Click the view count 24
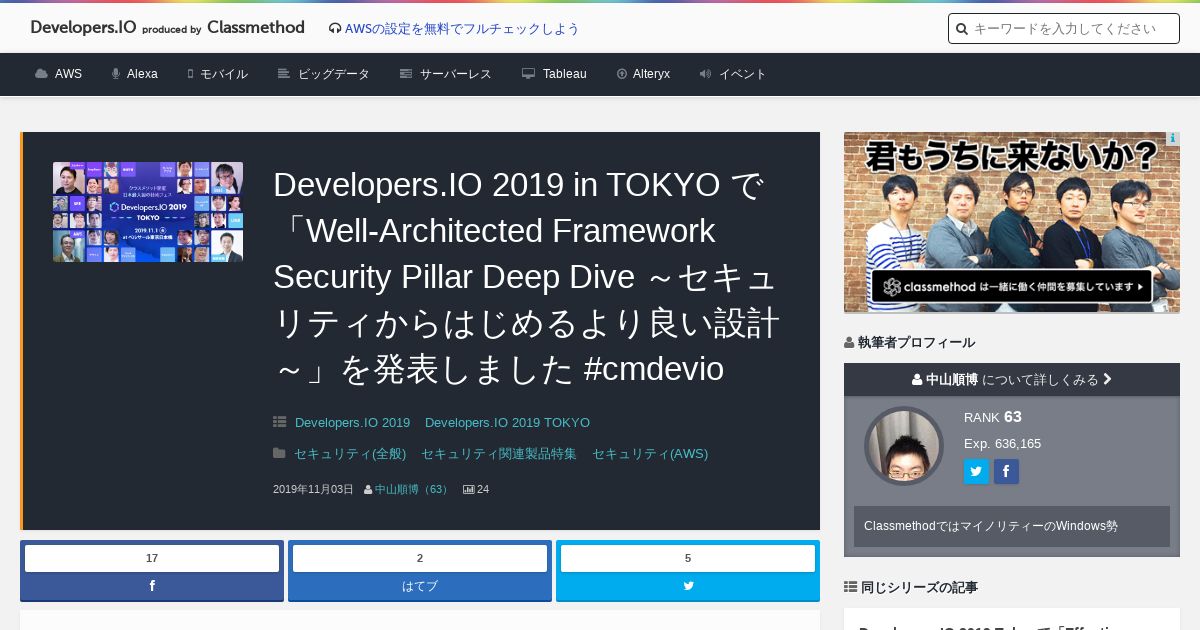 click(x=476, y=490)
